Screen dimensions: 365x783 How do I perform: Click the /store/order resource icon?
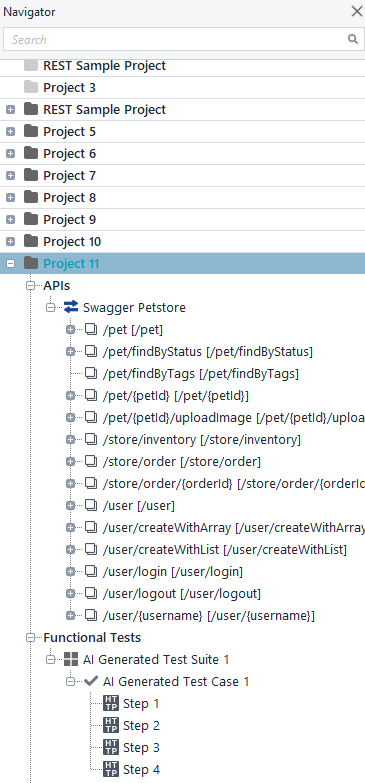click(x=90, y=461)
